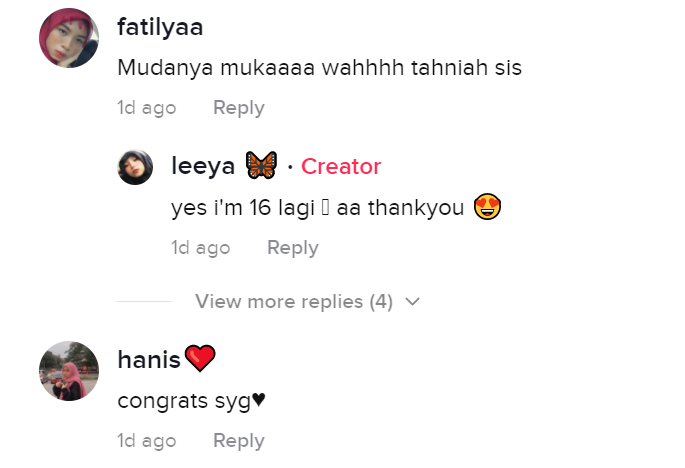Viewport: 685px width, 468px height.
Task: Reply to hanis's congrats comment
Action: [238, 441]
